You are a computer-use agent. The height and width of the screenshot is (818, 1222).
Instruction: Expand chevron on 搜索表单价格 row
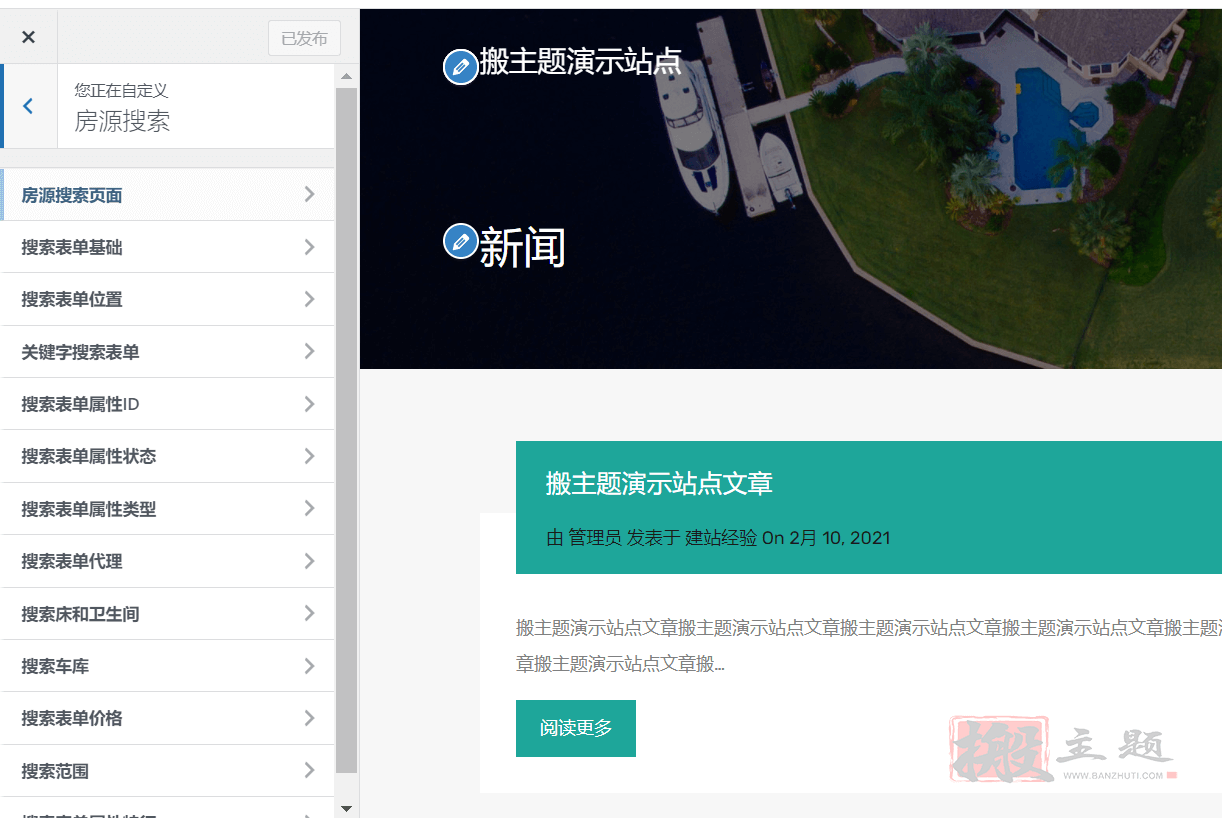coord(309,718)
